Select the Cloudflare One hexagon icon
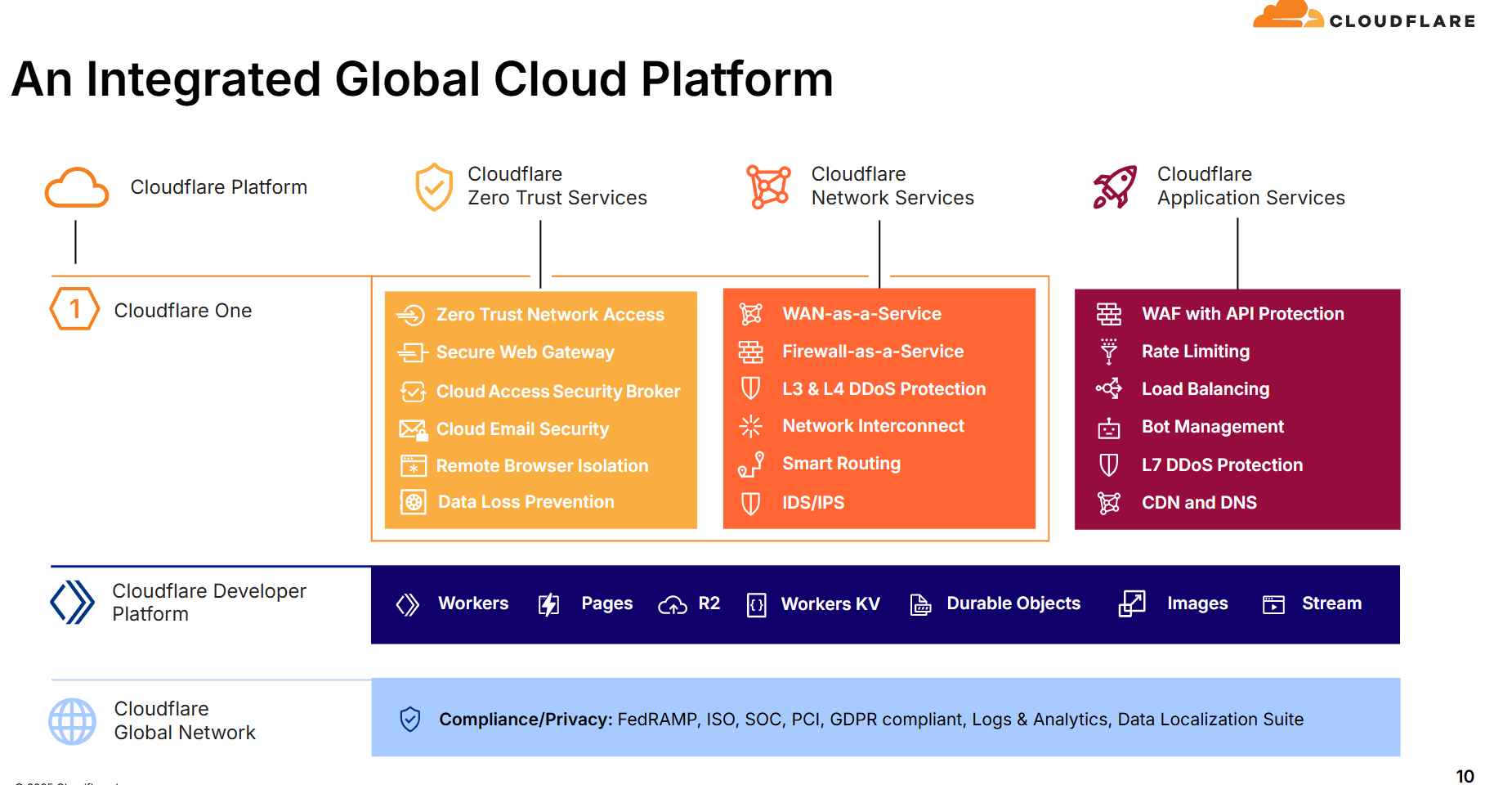Viewport: 1512px width, 785px height. pos(74,309)
